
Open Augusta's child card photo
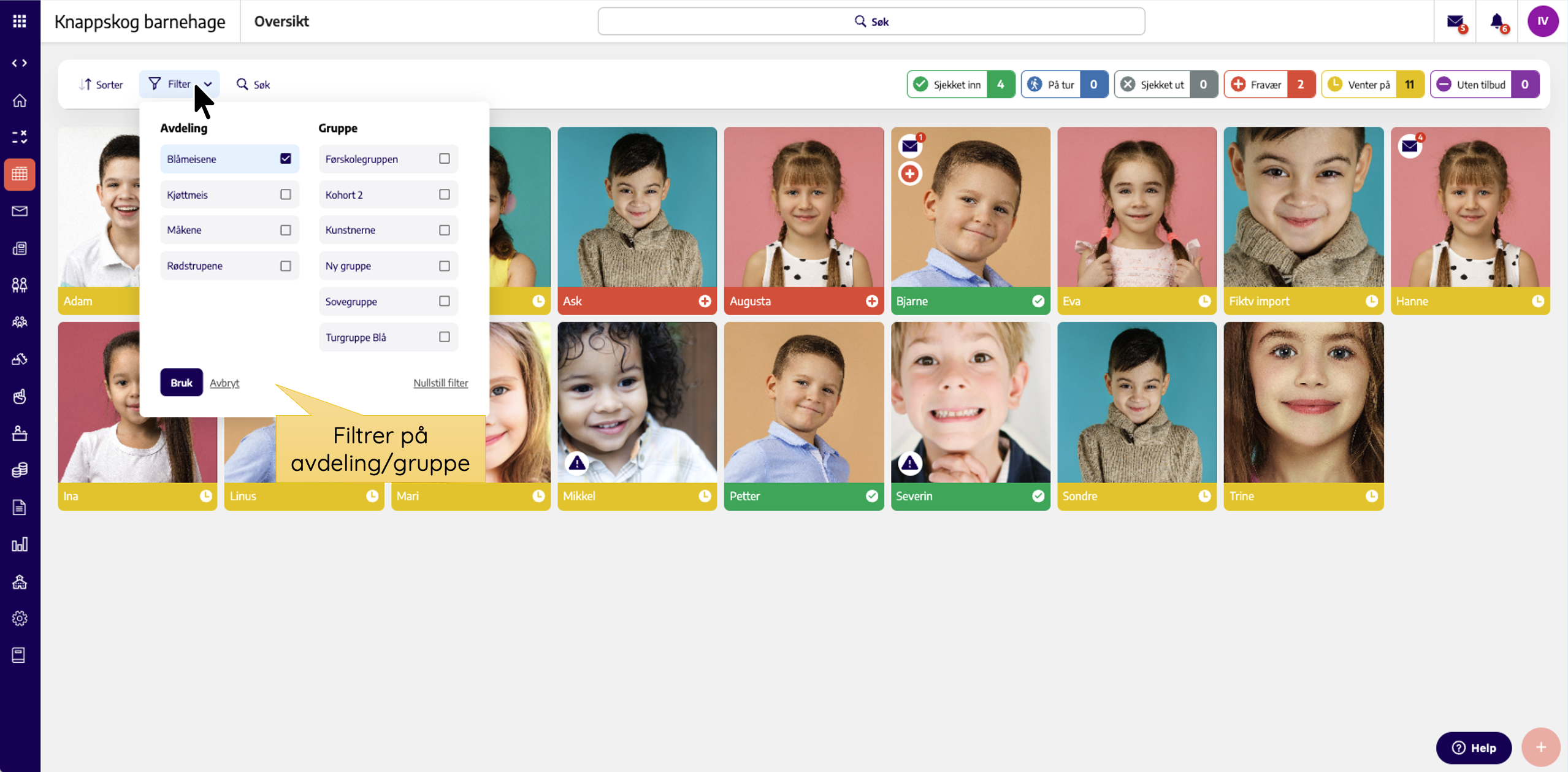point(803,207)
